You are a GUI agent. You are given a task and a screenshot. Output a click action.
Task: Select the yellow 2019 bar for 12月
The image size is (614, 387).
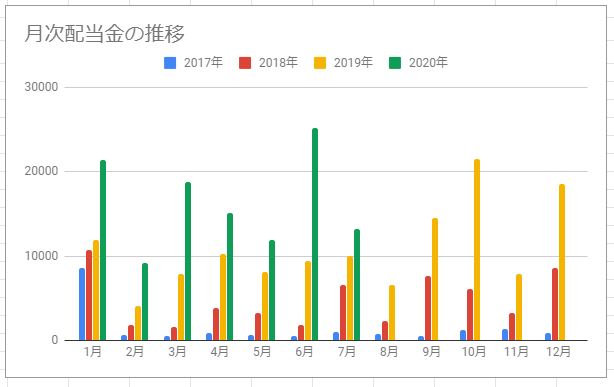pyautogui.click(x=562, y=262)
